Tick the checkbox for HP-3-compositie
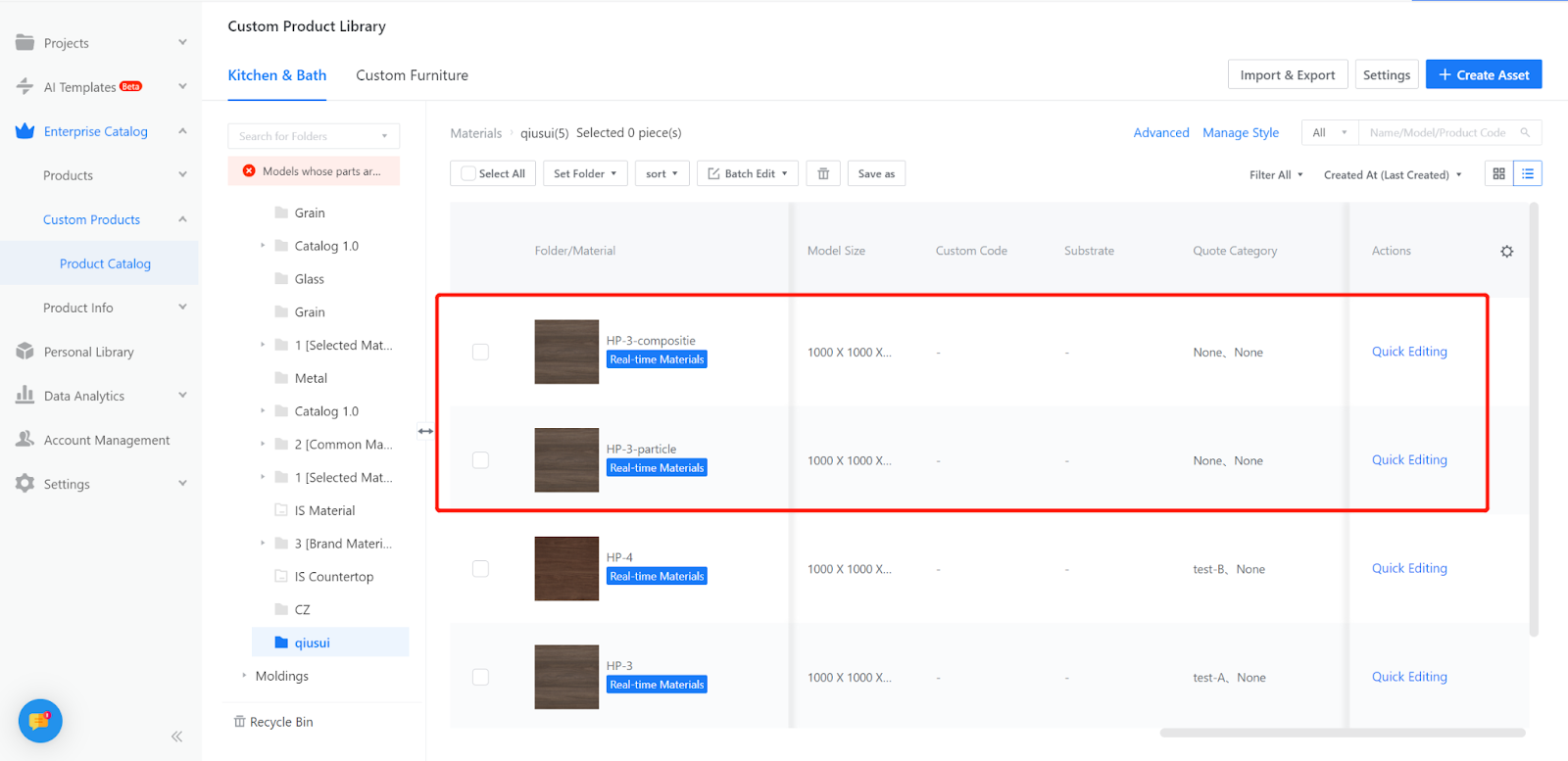 [480, 352]
